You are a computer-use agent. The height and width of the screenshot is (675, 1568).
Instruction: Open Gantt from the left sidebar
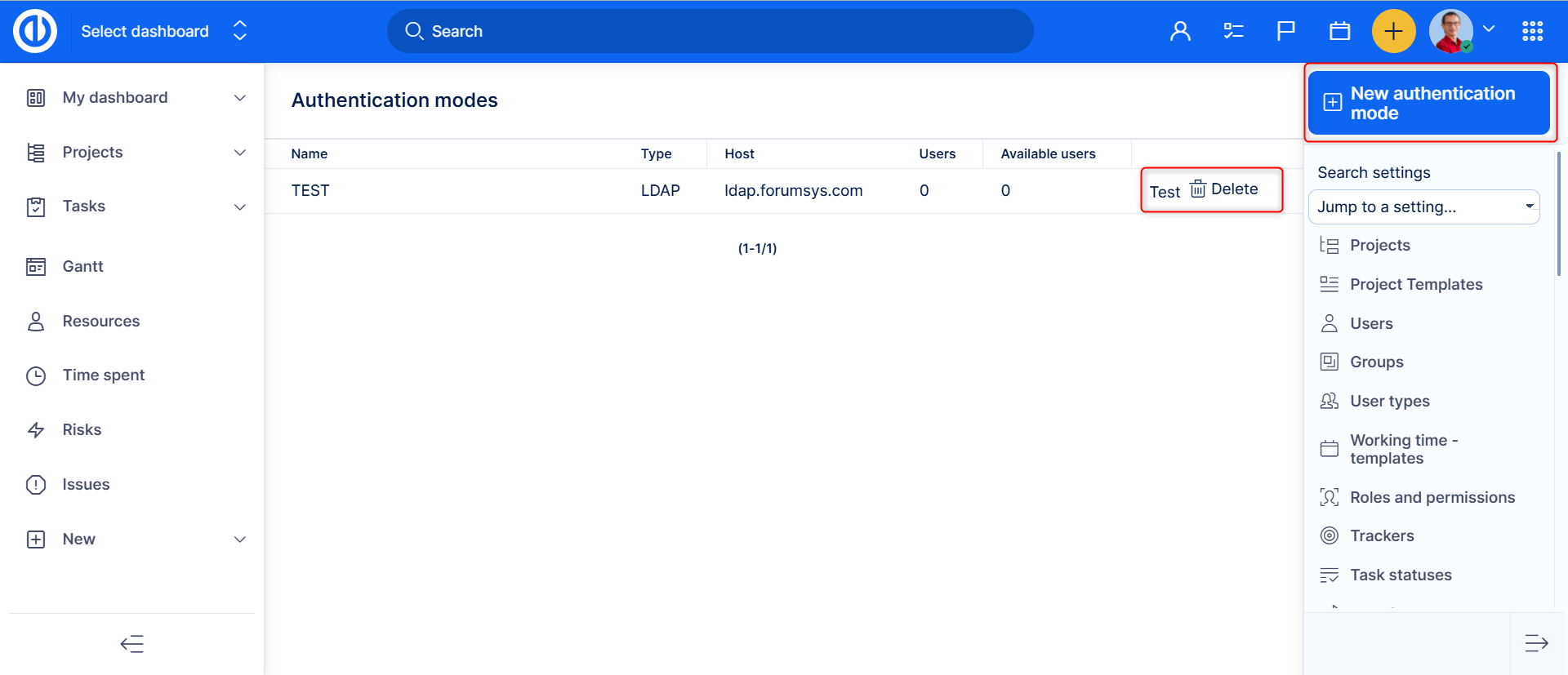(x=82, y=267)
